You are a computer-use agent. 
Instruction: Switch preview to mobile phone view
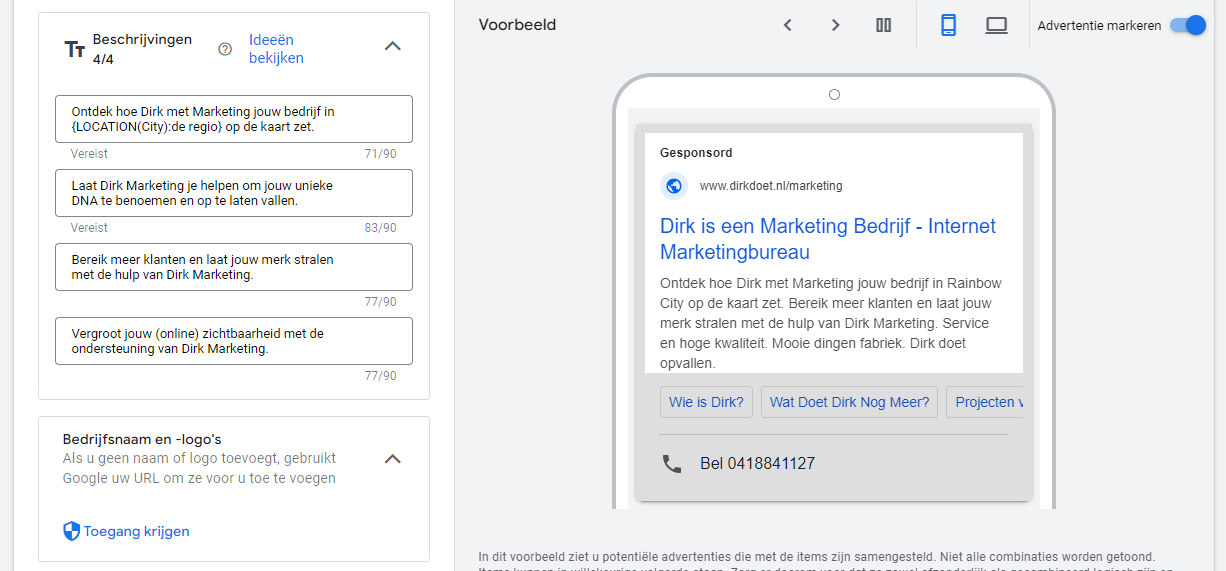point(948,25)
